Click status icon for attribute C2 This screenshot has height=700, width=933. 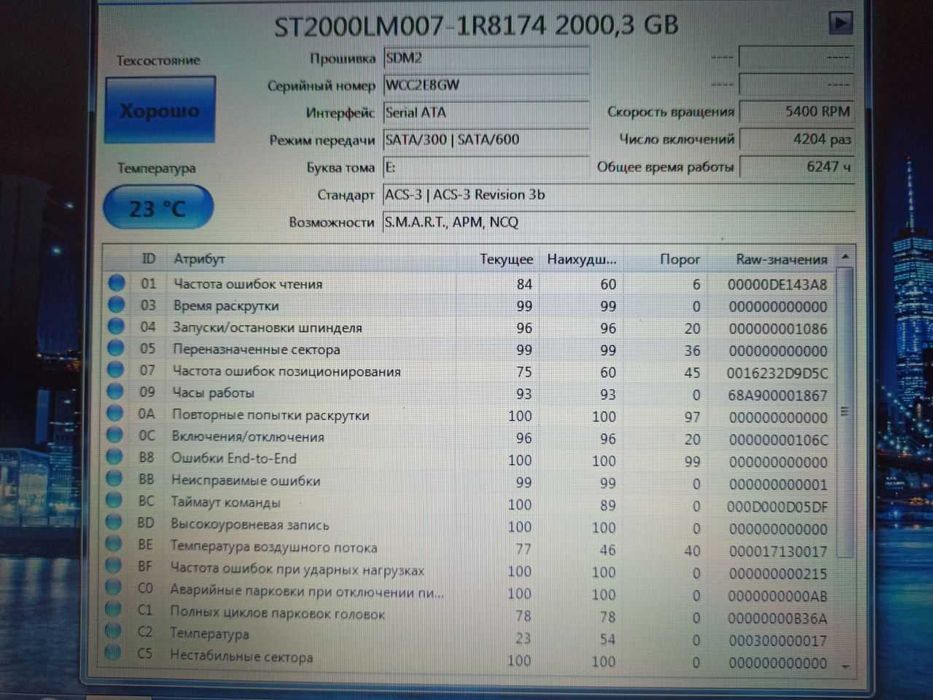point(112,631)
